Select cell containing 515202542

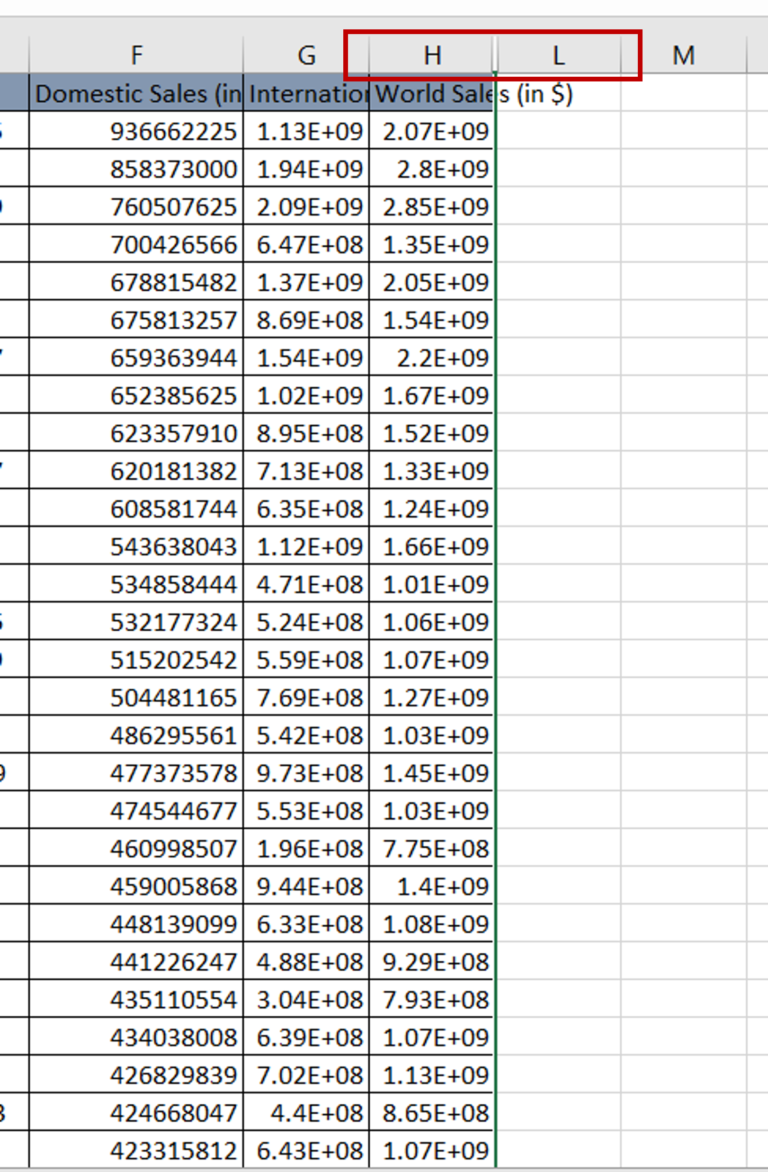[x=136, y=659]
